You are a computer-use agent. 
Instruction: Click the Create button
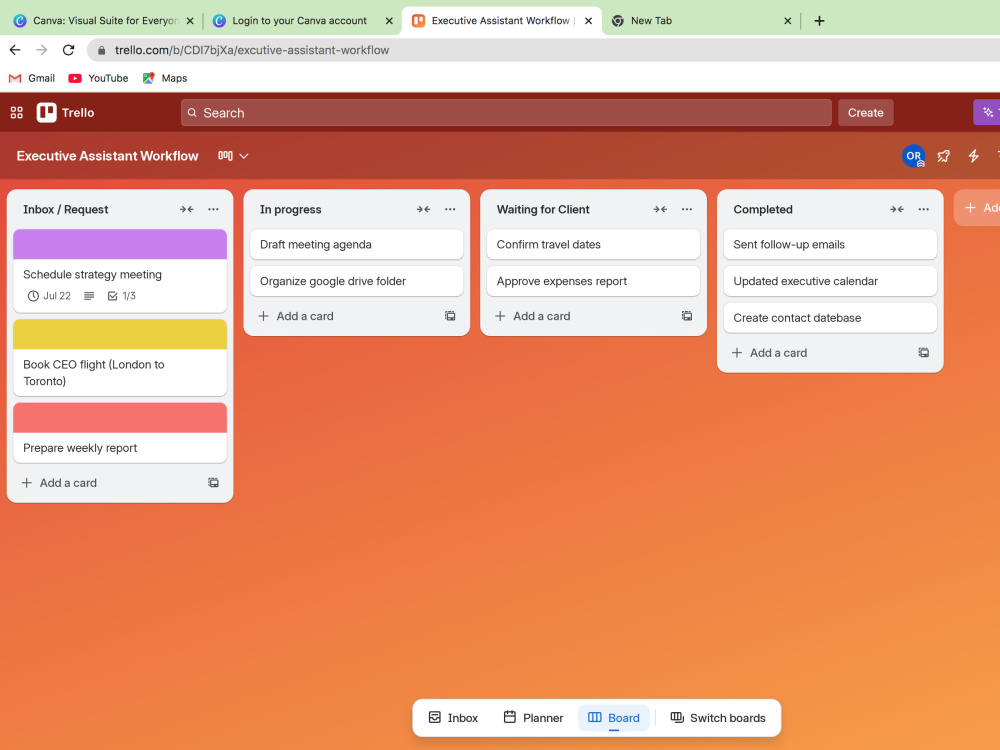865,112
